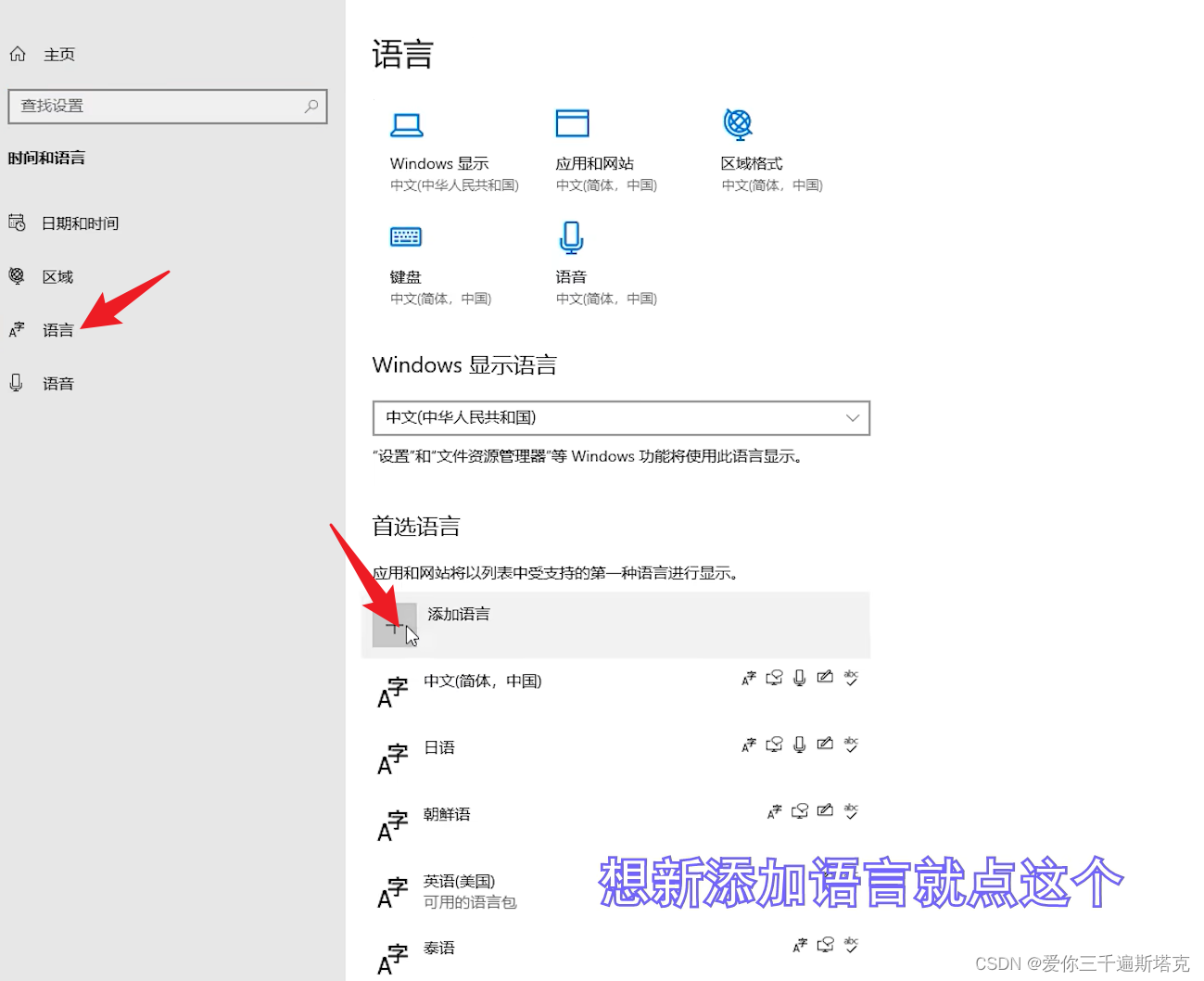
Task: Open 区域 in the sidebar
Action: point(57,276)
